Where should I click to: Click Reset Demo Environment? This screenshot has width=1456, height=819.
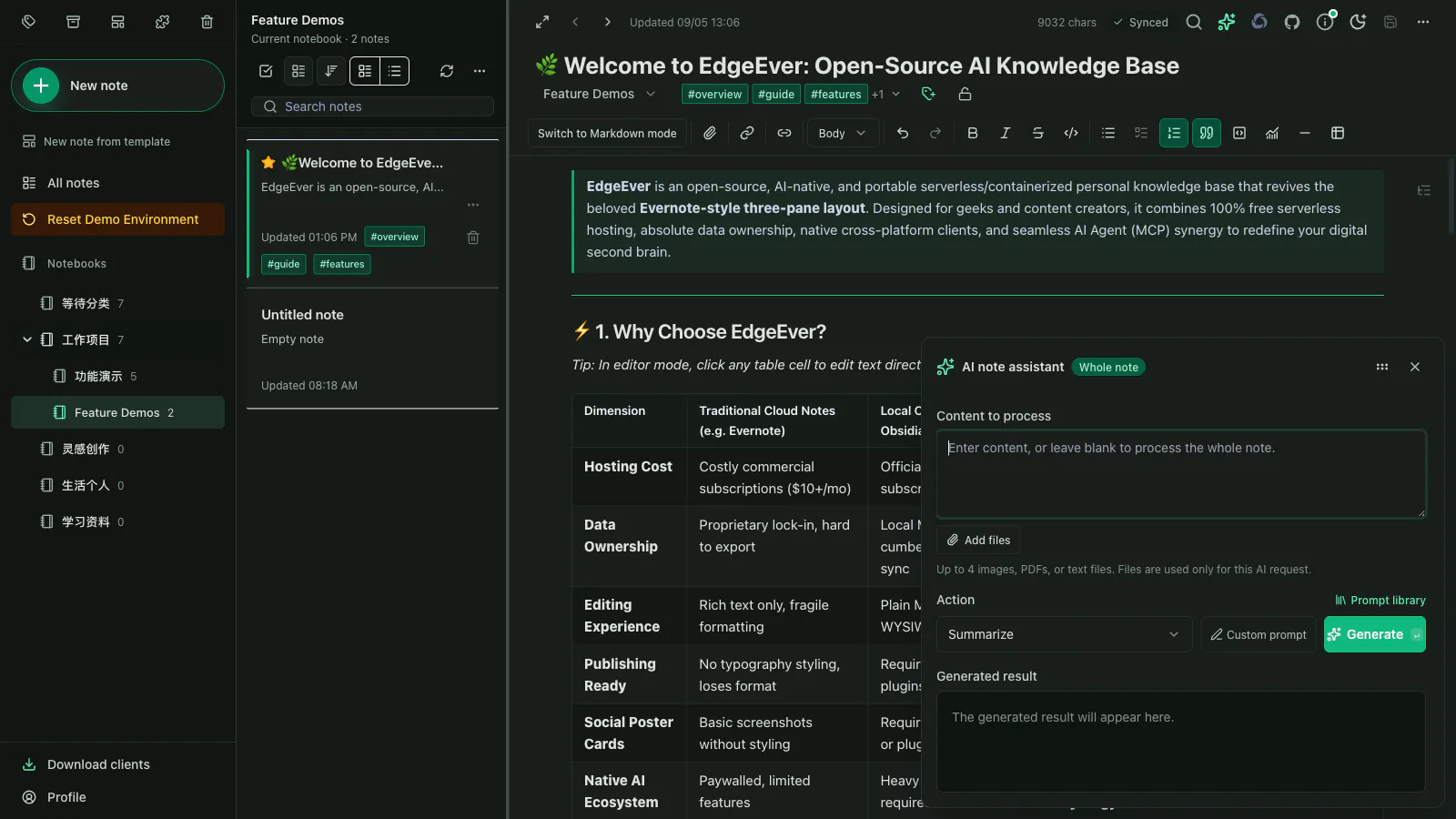point(117,219)
